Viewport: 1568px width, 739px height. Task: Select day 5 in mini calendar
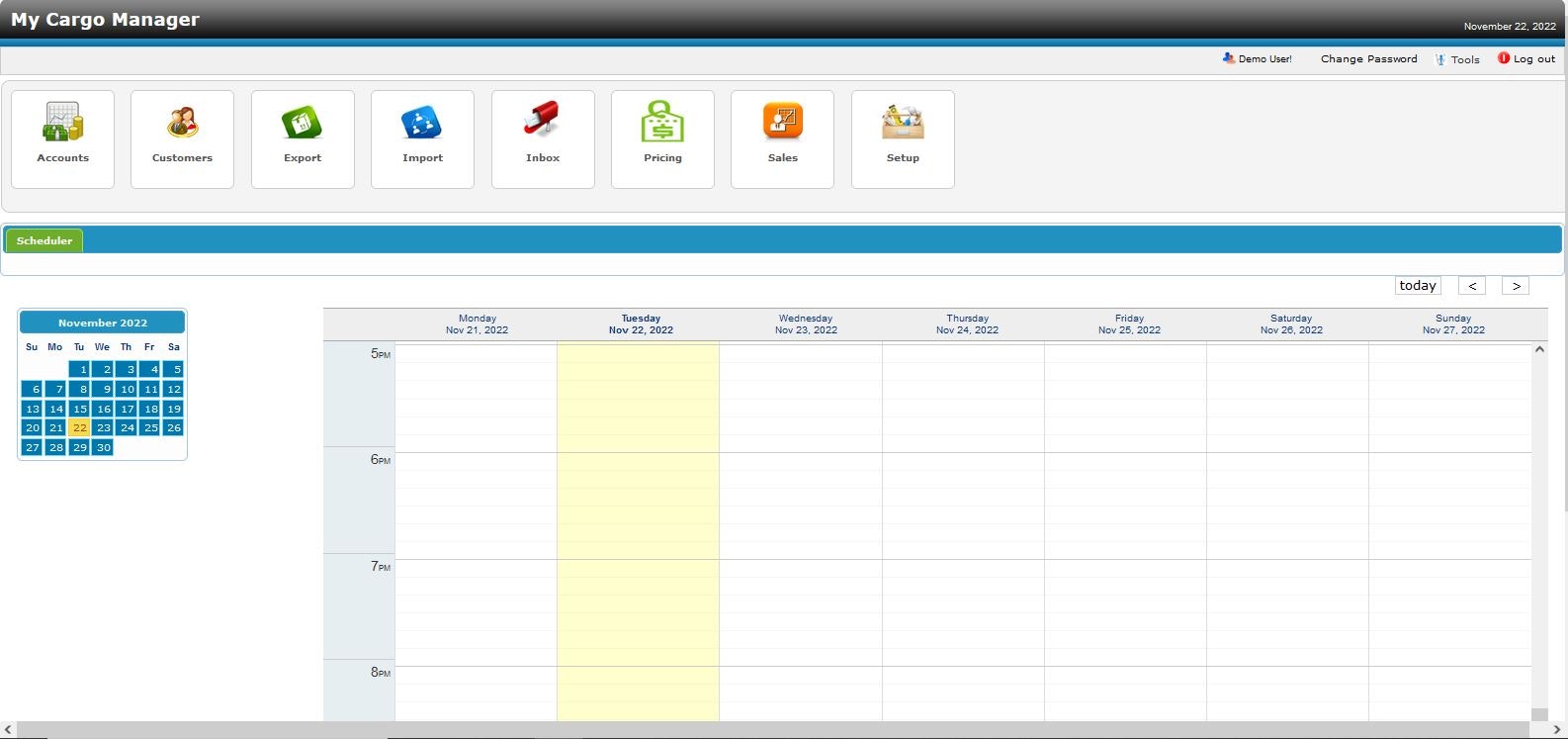click(173, 369)
